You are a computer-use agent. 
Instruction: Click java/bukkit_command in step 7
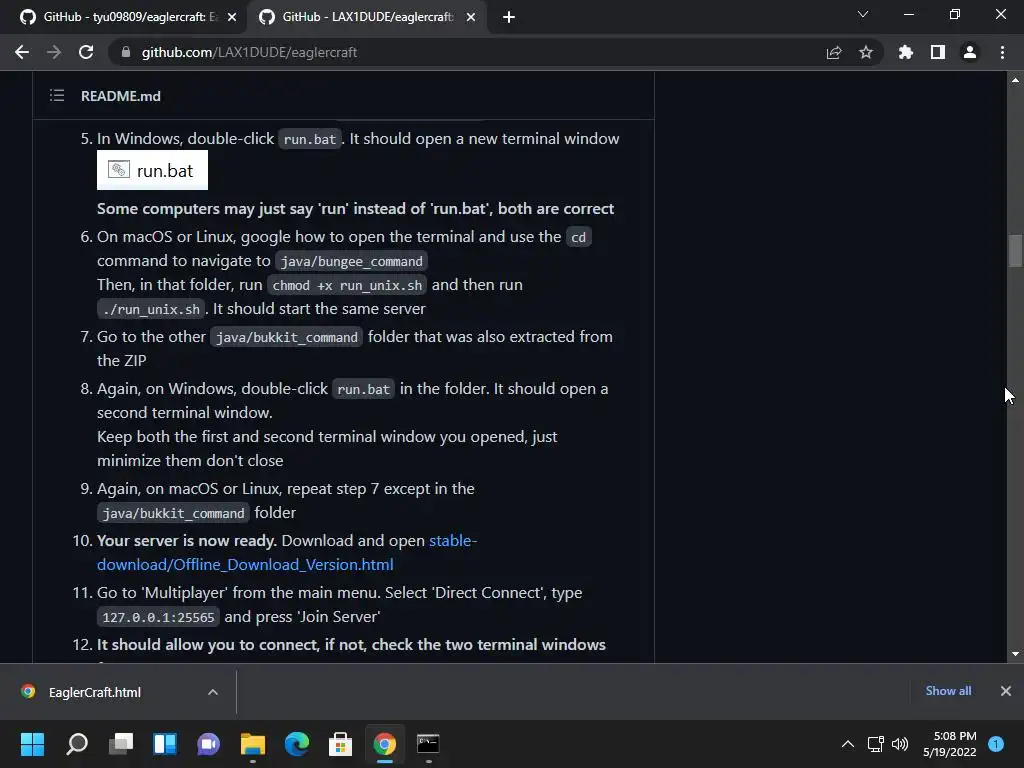click(x=287, y=337)
